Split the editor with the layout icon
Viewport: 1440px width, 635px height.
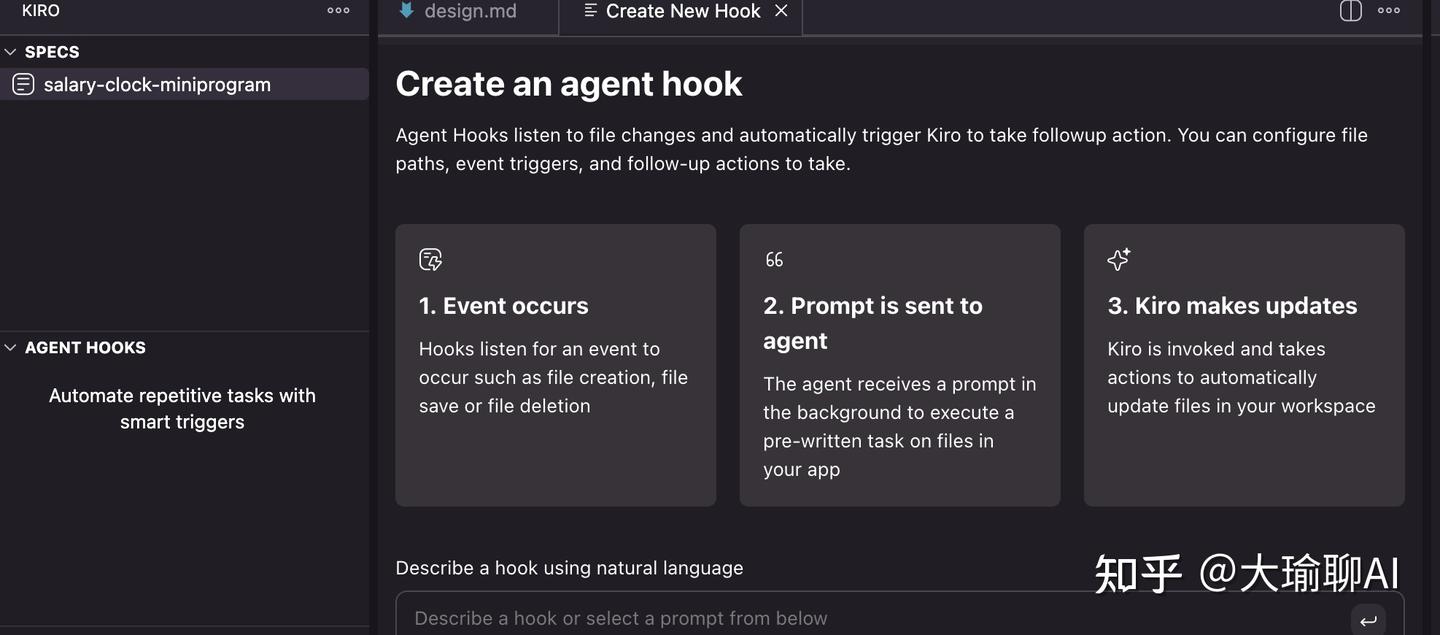tap(1351, 11)
